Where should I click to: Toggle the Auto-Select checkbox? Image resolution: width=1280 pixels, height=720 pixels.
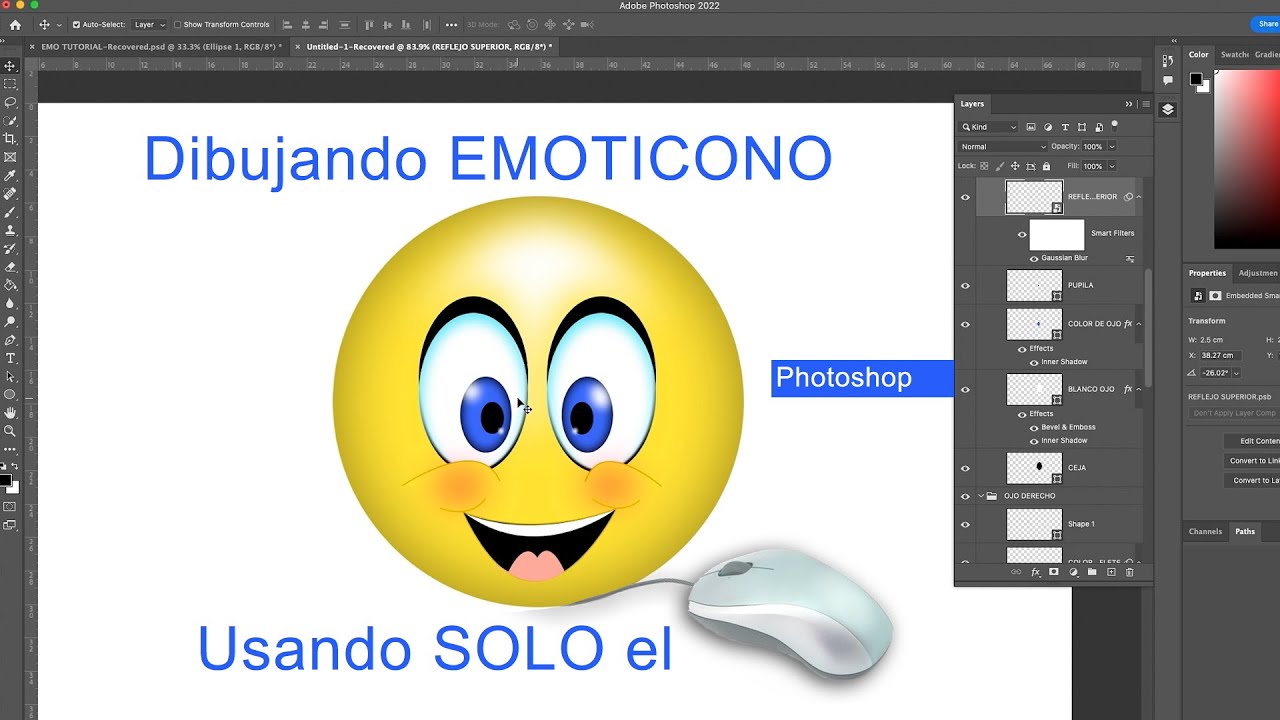point(76,25)
